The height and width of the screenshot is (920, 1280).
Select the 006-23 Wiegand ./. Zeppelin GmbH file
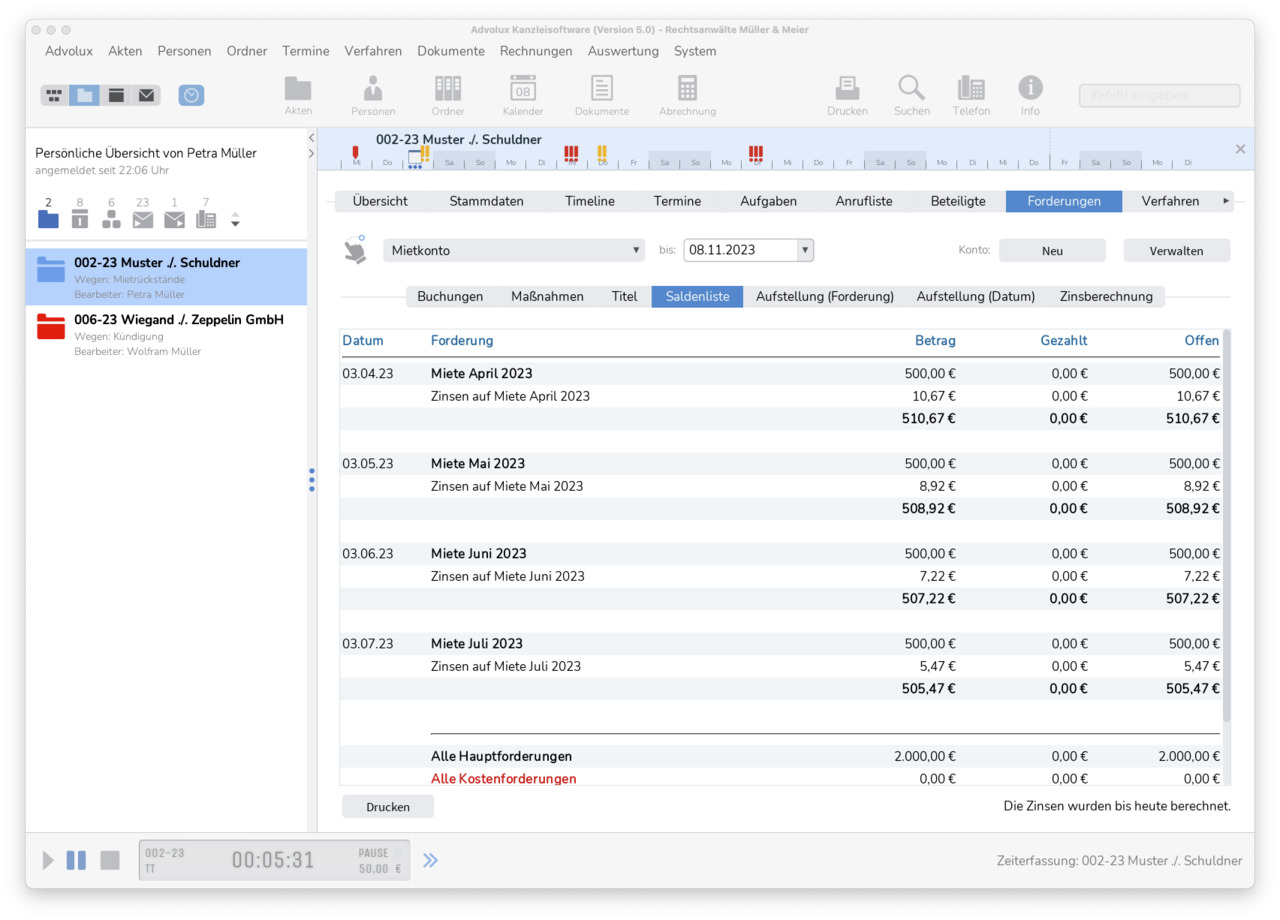click(166, 334)
